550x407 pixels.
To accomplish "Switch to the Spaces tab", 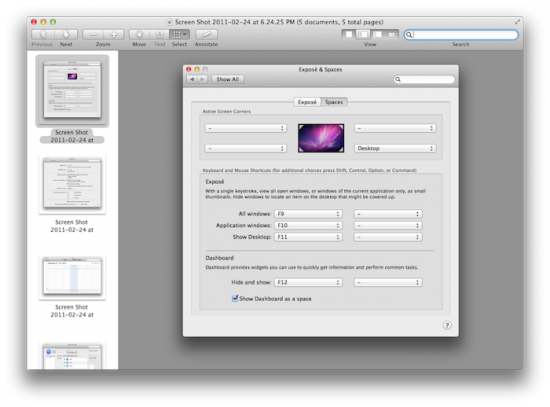I will pos(334,102).
